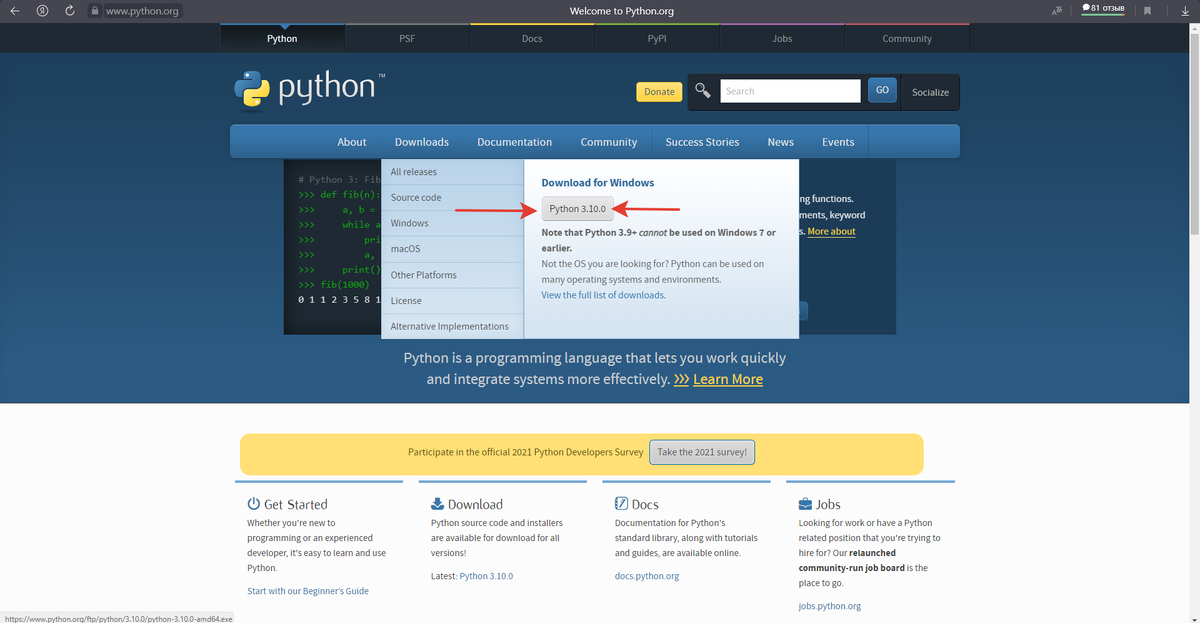Follow the More about link
Viewport: 1200px width, 623px height.
tap(831, 232)
